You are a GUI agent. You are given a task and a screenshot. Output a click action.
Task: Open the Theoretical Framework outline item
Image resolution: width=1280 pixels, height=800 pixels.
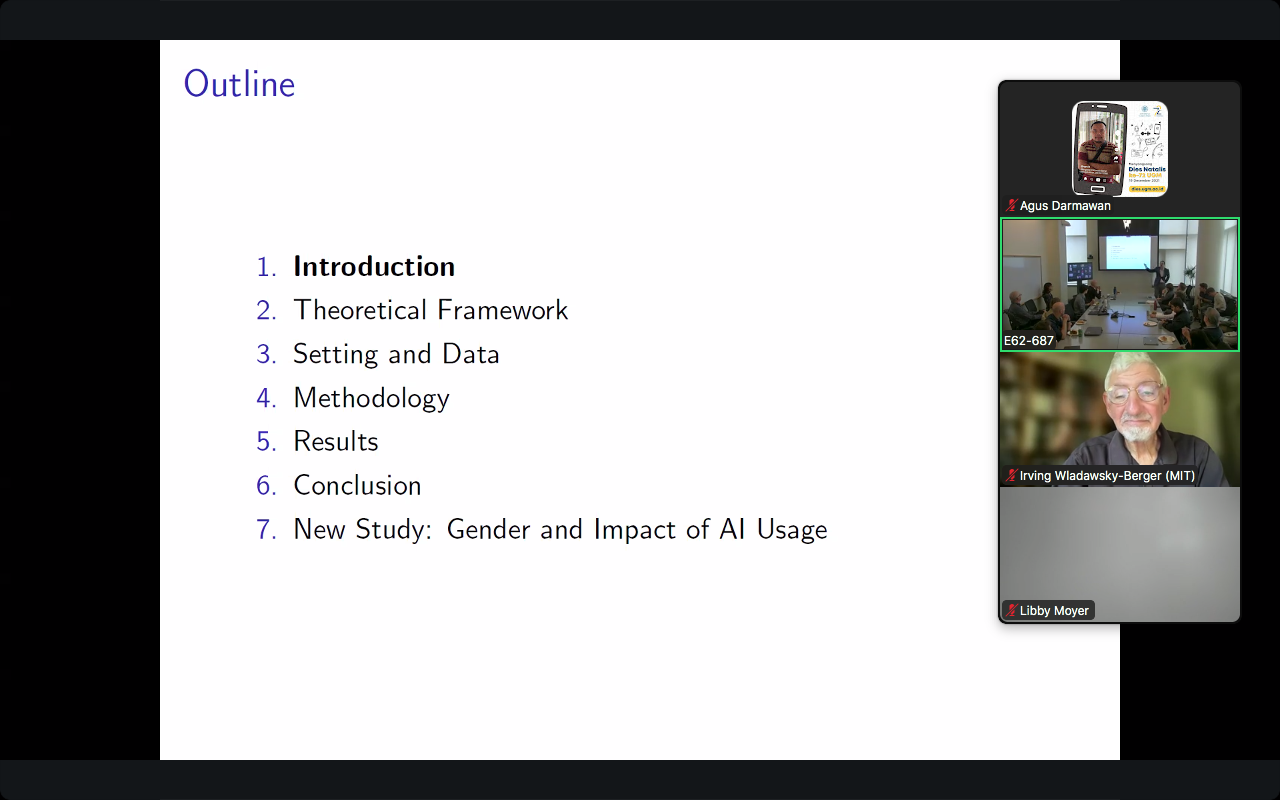tap(430, 310)
